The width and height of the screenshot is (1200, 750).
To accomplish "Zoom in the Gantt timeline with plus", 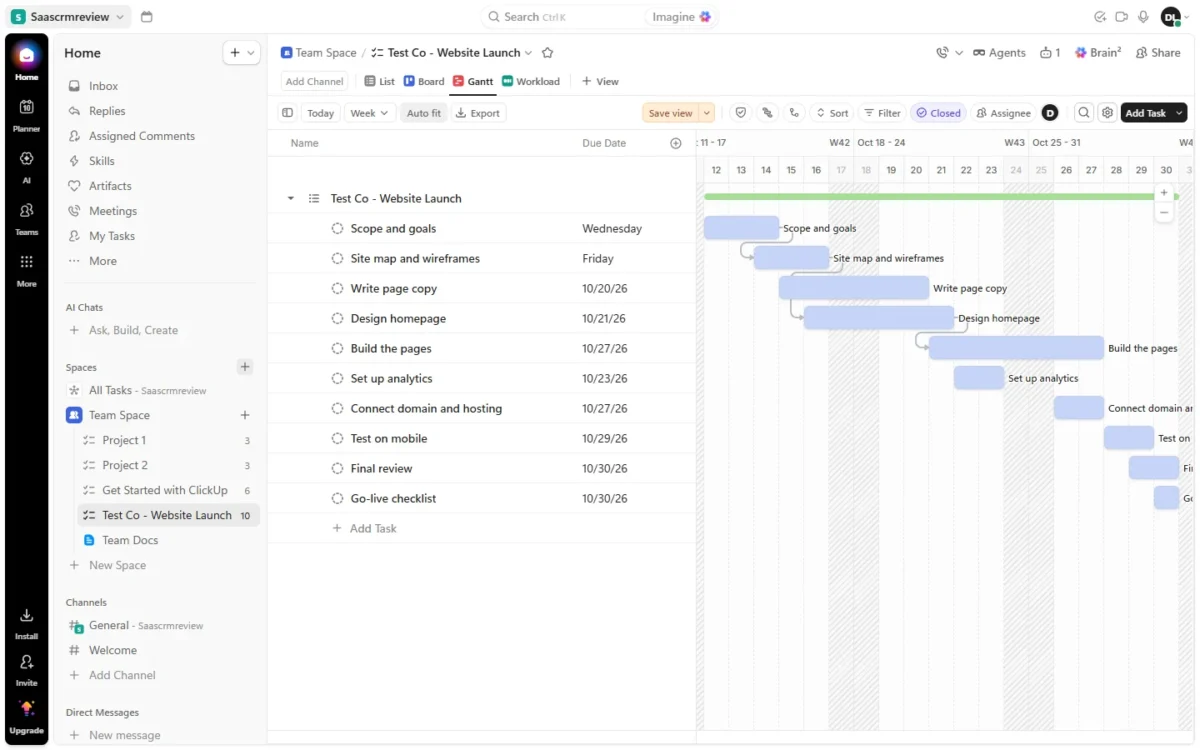I will 1164,193.
